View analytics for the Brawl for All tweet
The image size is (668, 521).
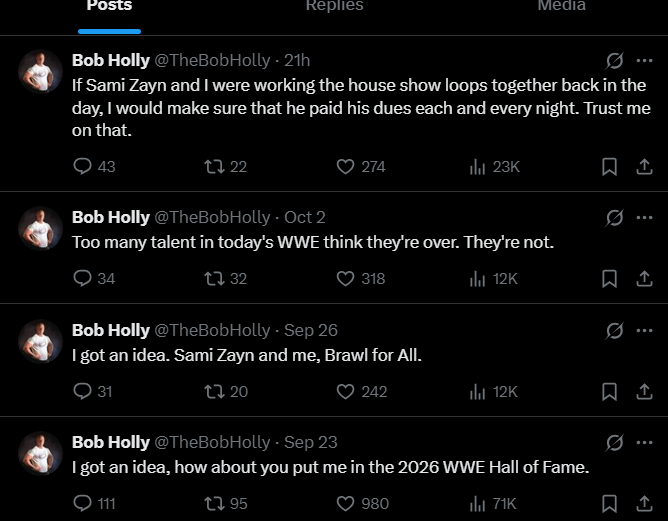(x=478, y=392)
